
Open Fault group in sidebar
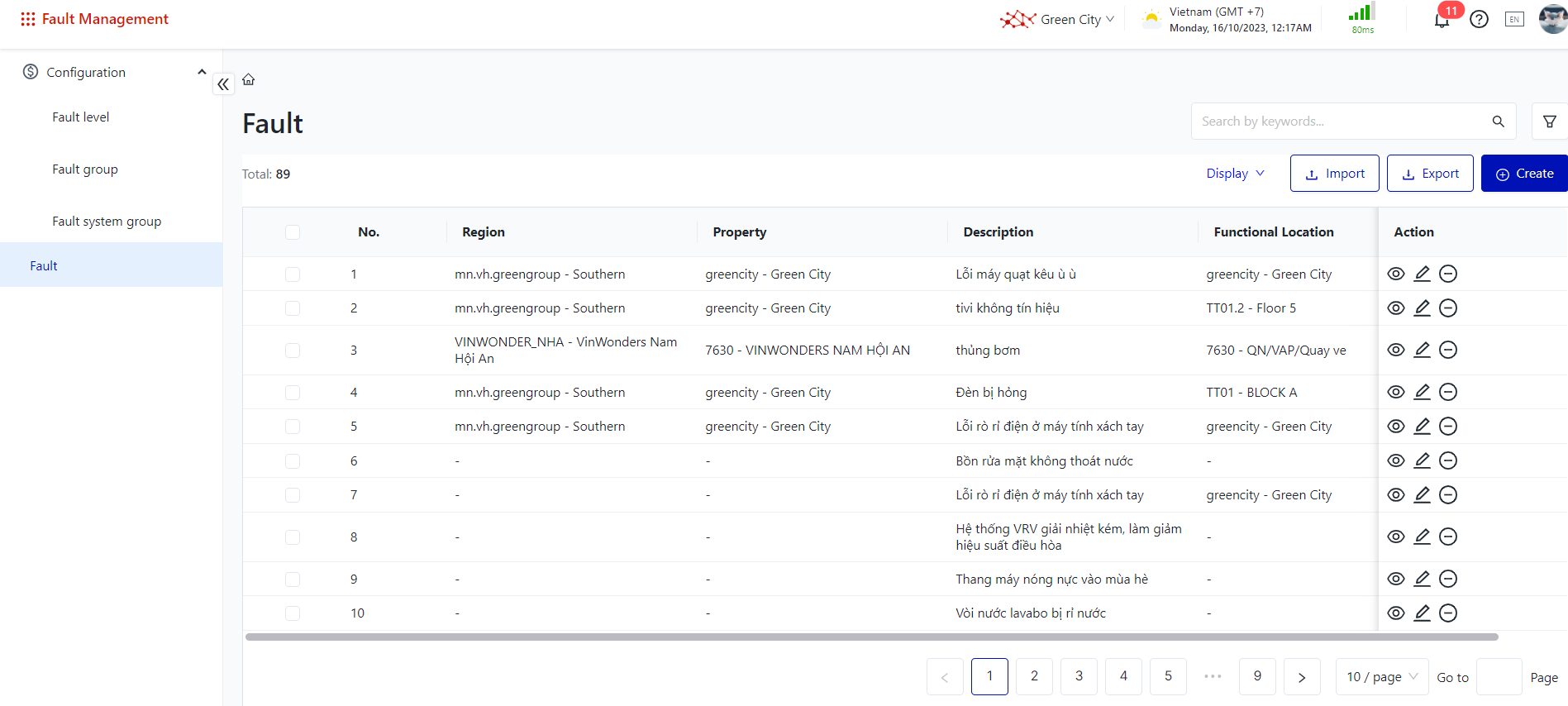[x=85, y=169]
